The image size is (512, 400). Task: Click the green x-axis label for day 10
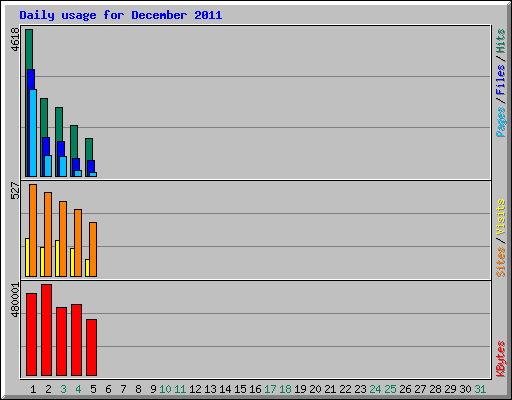[x=165, y=389]
